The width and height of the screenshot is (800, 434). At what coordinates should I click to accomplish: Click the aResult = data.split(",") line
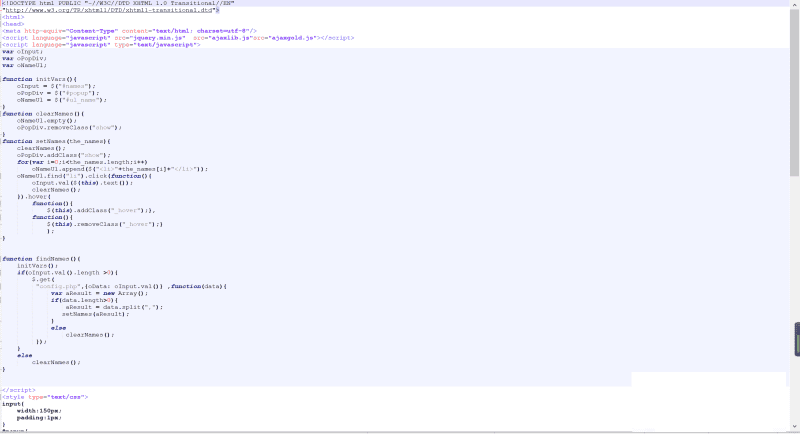[114, 307]
